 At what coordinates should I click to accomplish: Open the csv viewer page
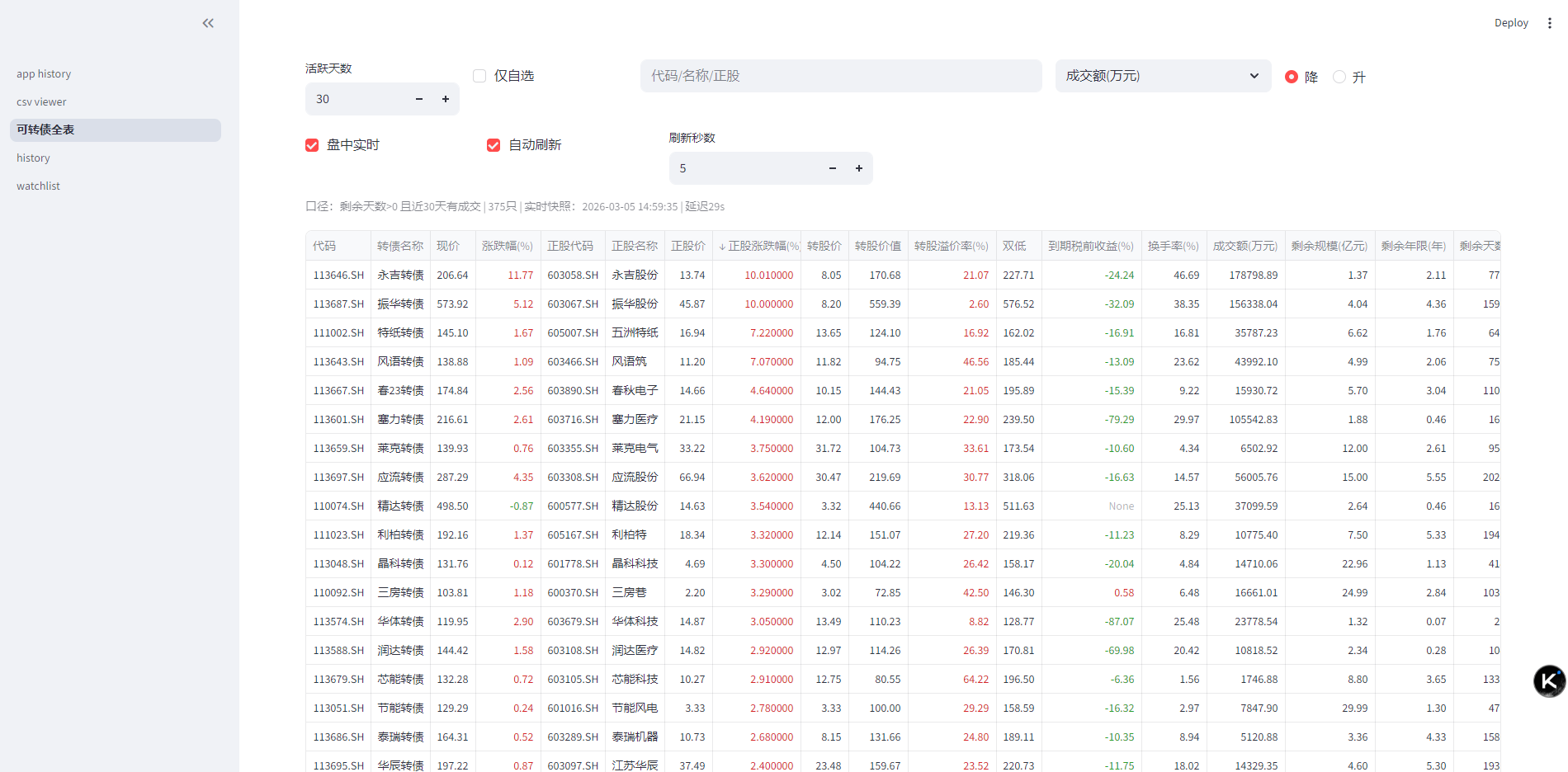41,102
